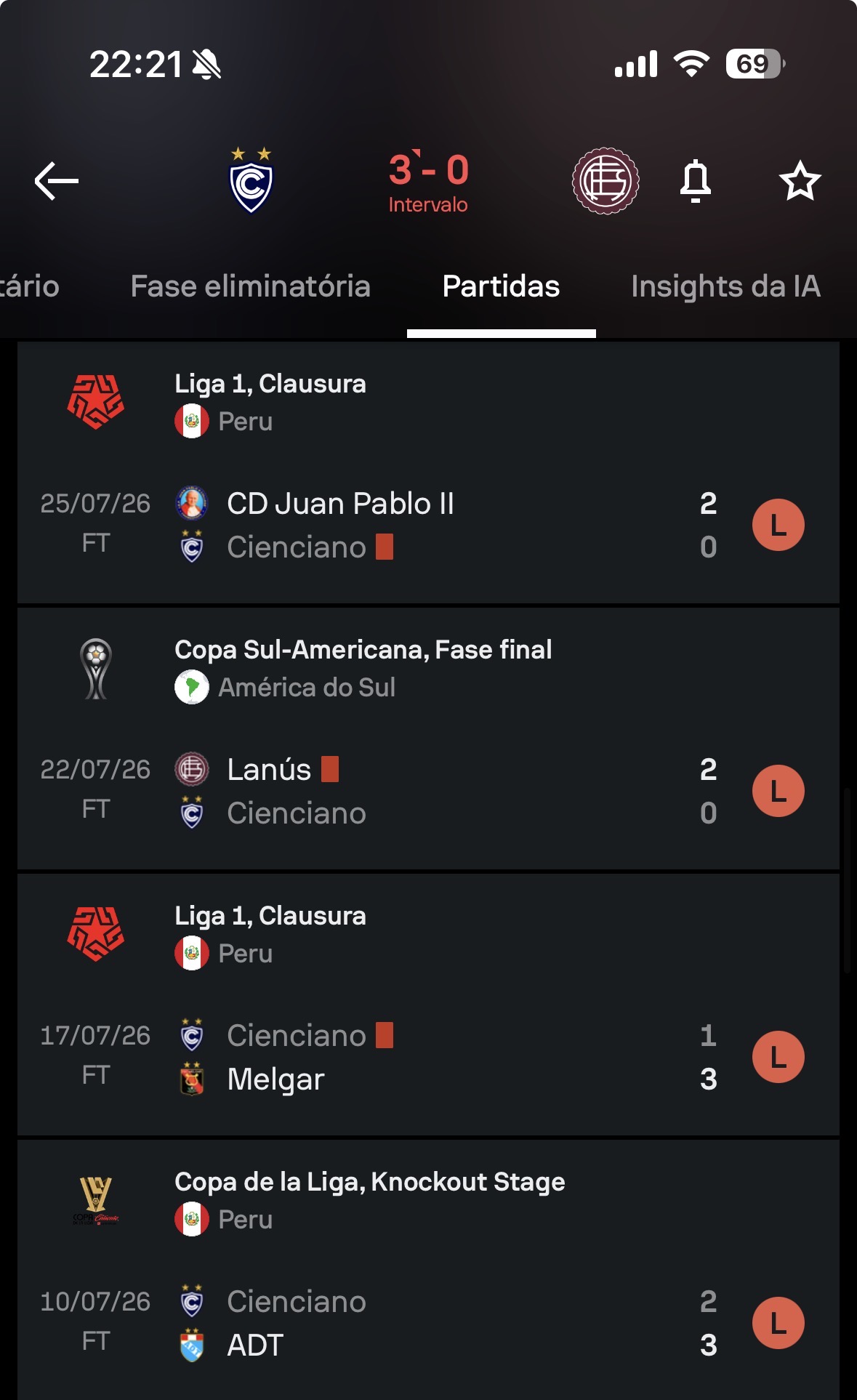Open the 3 - 0 Intervalo live score
857x1400 pixels.
429,182
